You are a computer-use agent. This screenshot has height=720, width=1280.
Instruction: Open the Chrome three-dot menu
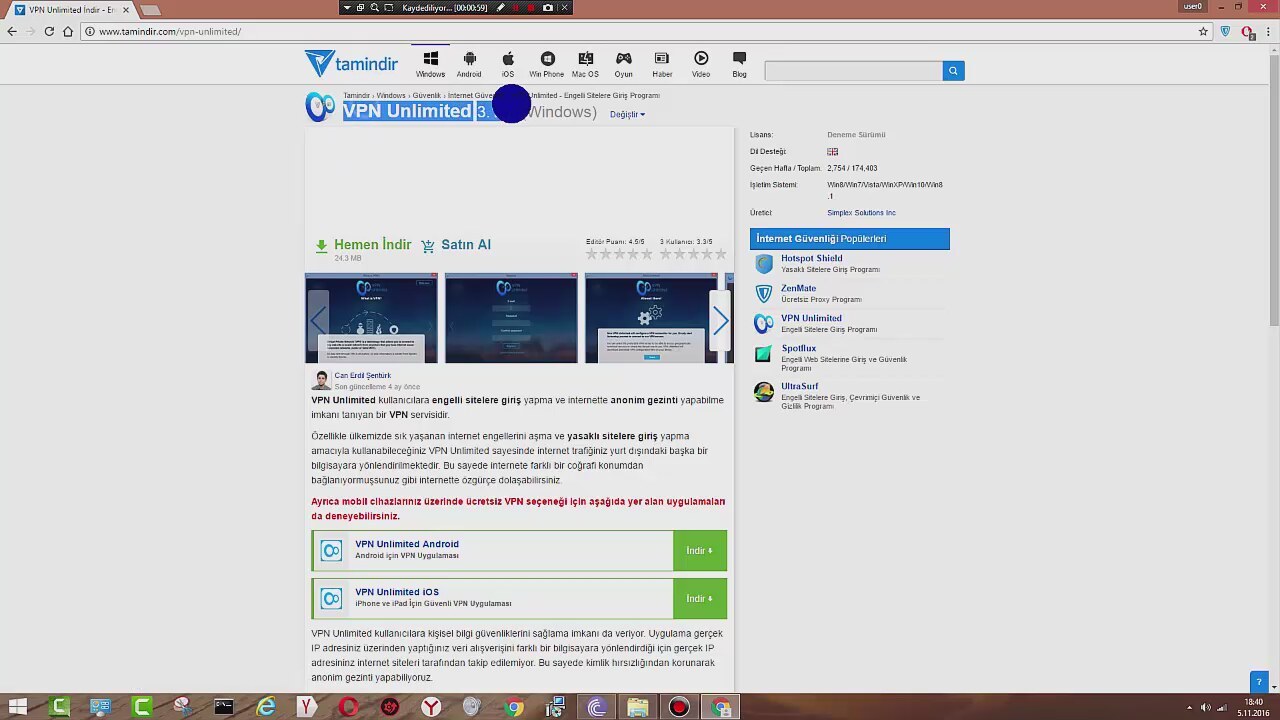[x=1269, y=31]
